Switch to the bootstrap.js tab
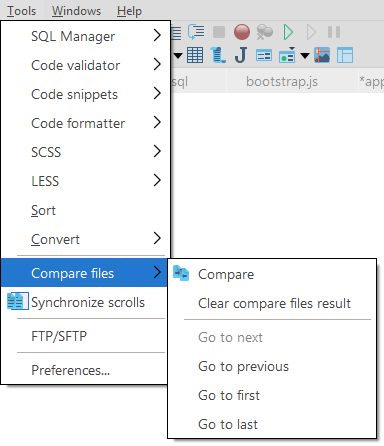This screenshot has width=384, height=446. [x=282, y=81]
